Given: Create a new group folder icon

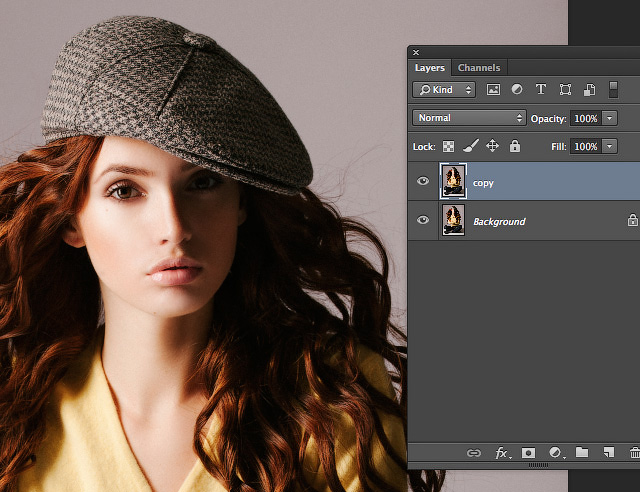Looking at the screenshot, I should point(582,453).
